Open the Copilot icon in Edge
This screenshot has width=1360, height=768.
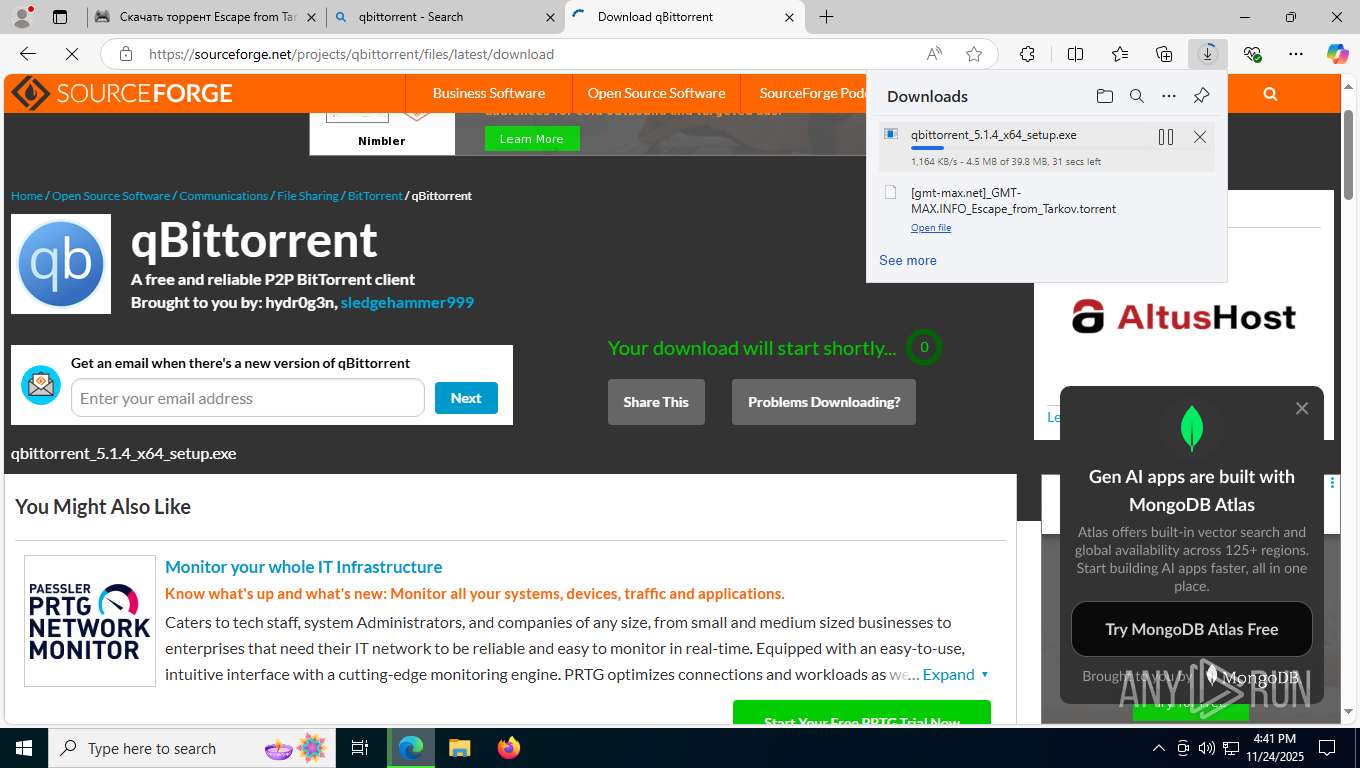click(1338, 54)
